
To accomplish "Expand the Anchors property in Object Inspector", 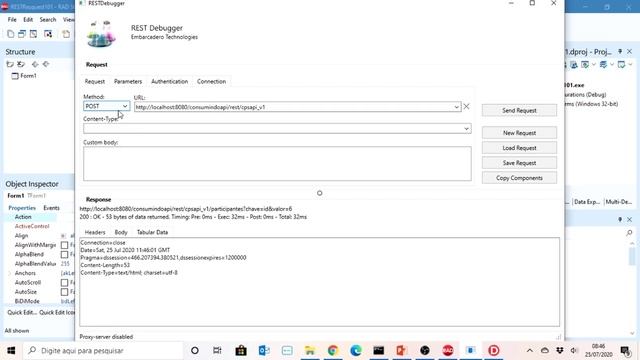I will coord(10,273).
